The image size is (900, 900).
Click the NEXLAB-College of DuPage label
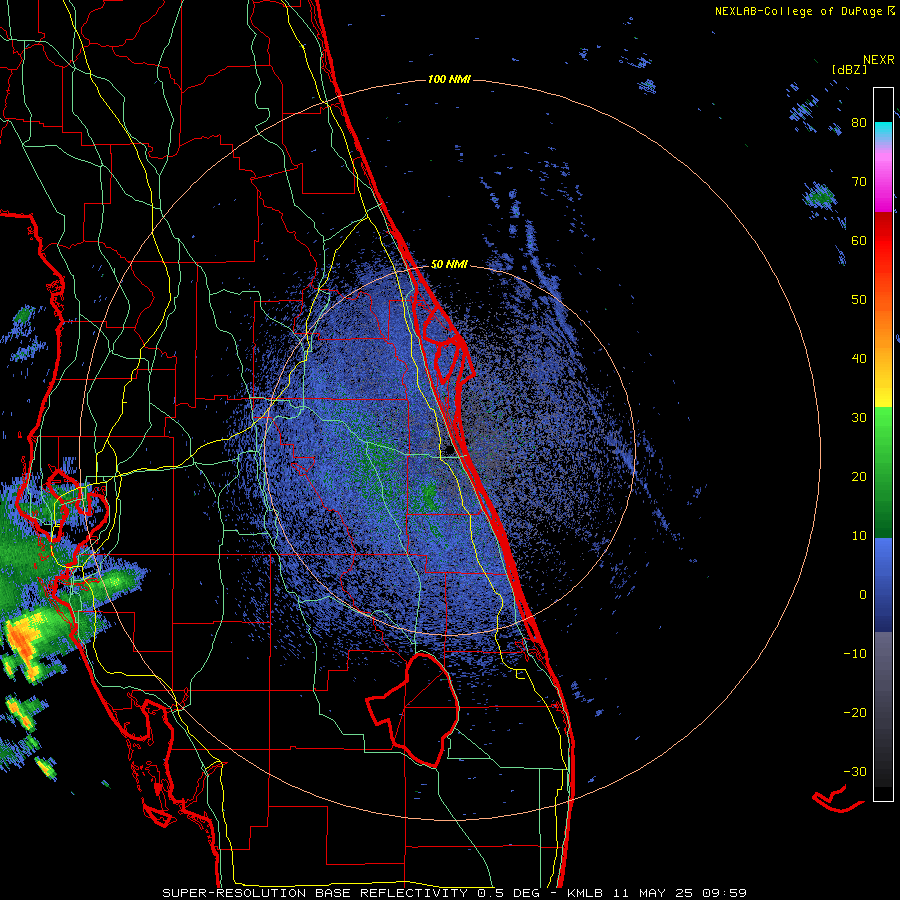pos(799,11)
